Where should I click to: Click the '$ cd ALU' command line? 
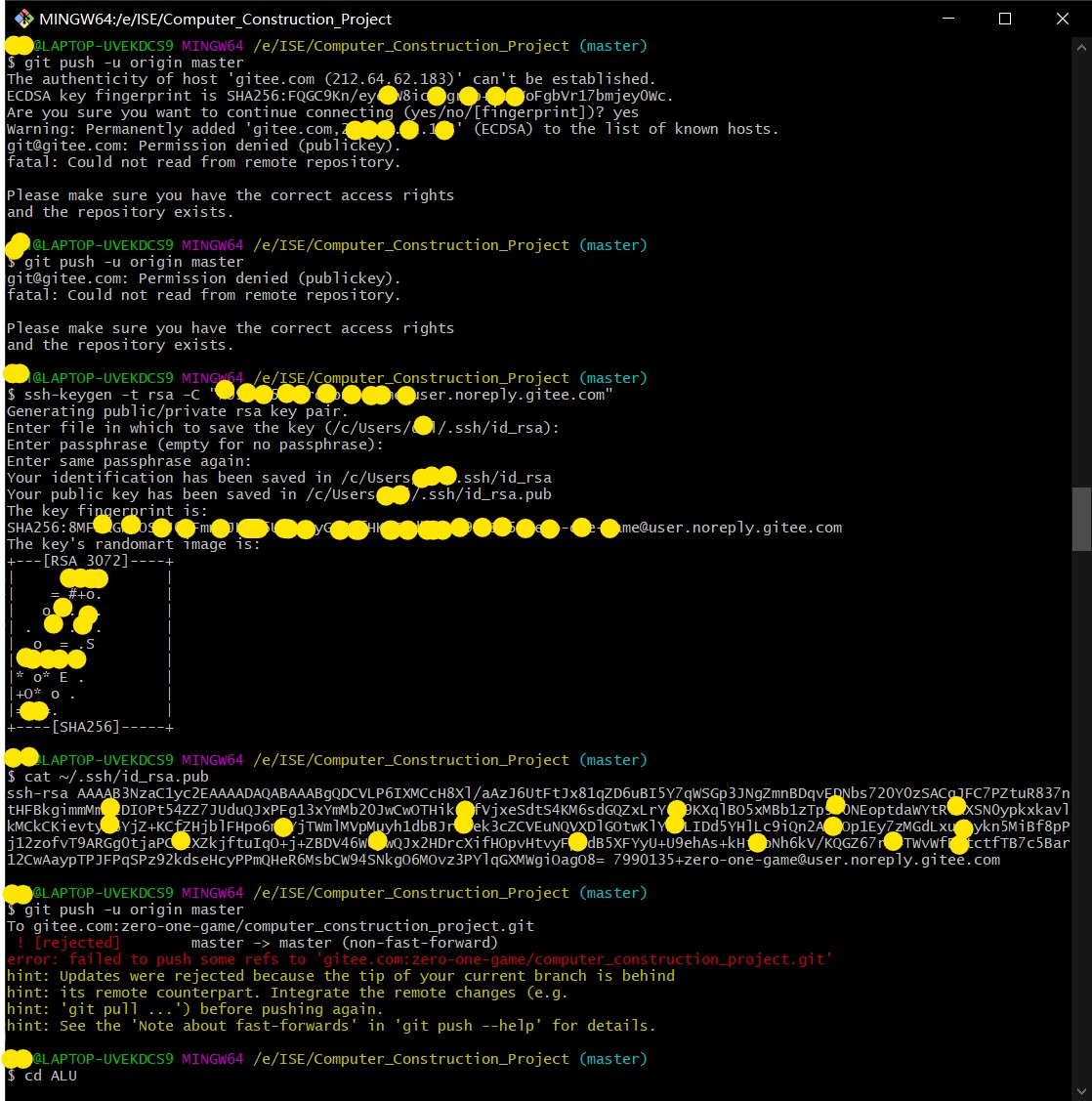(41, 1076)
